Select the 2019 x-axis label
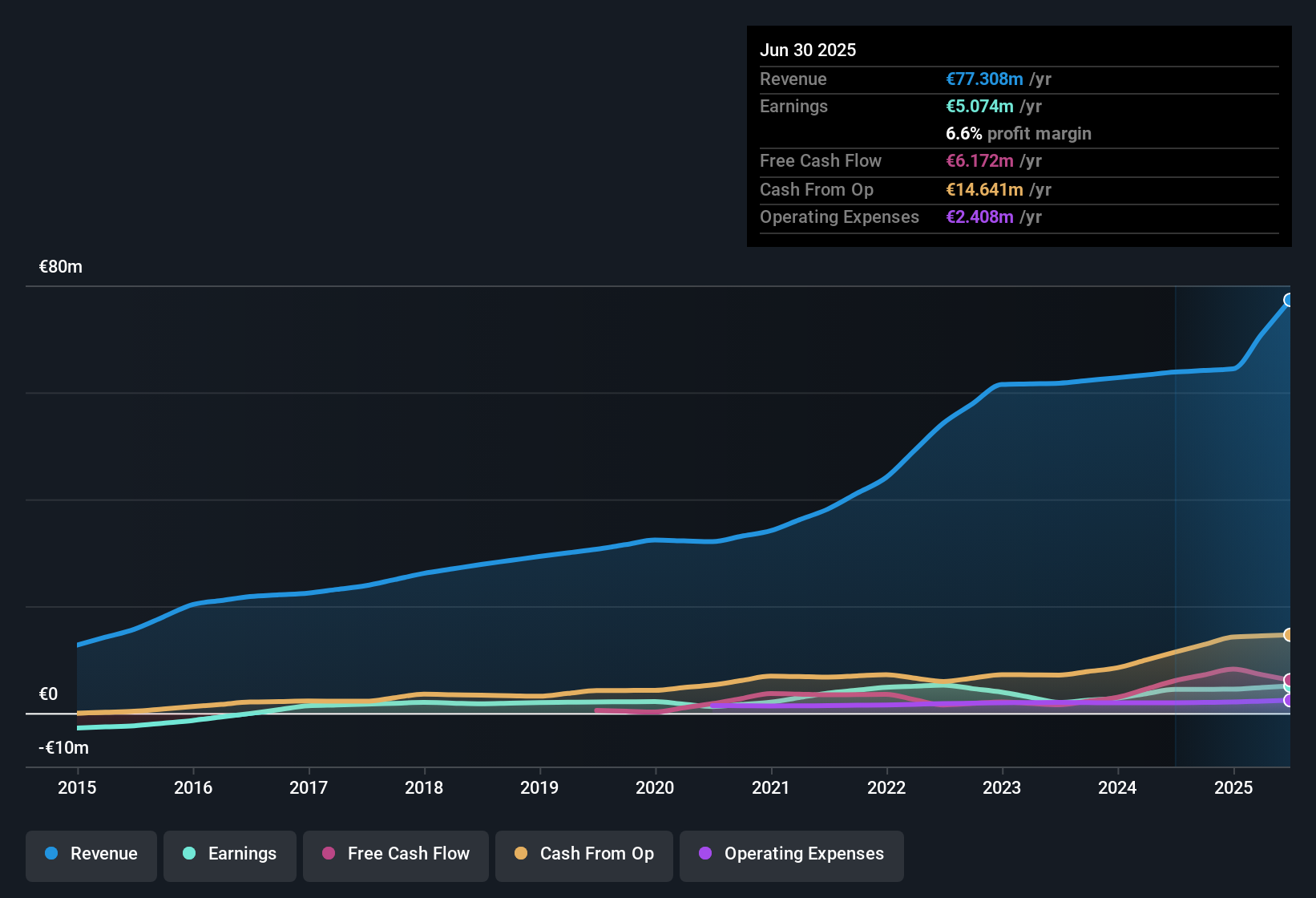Viewport: 1316px width, 898px height. [539, 787]
